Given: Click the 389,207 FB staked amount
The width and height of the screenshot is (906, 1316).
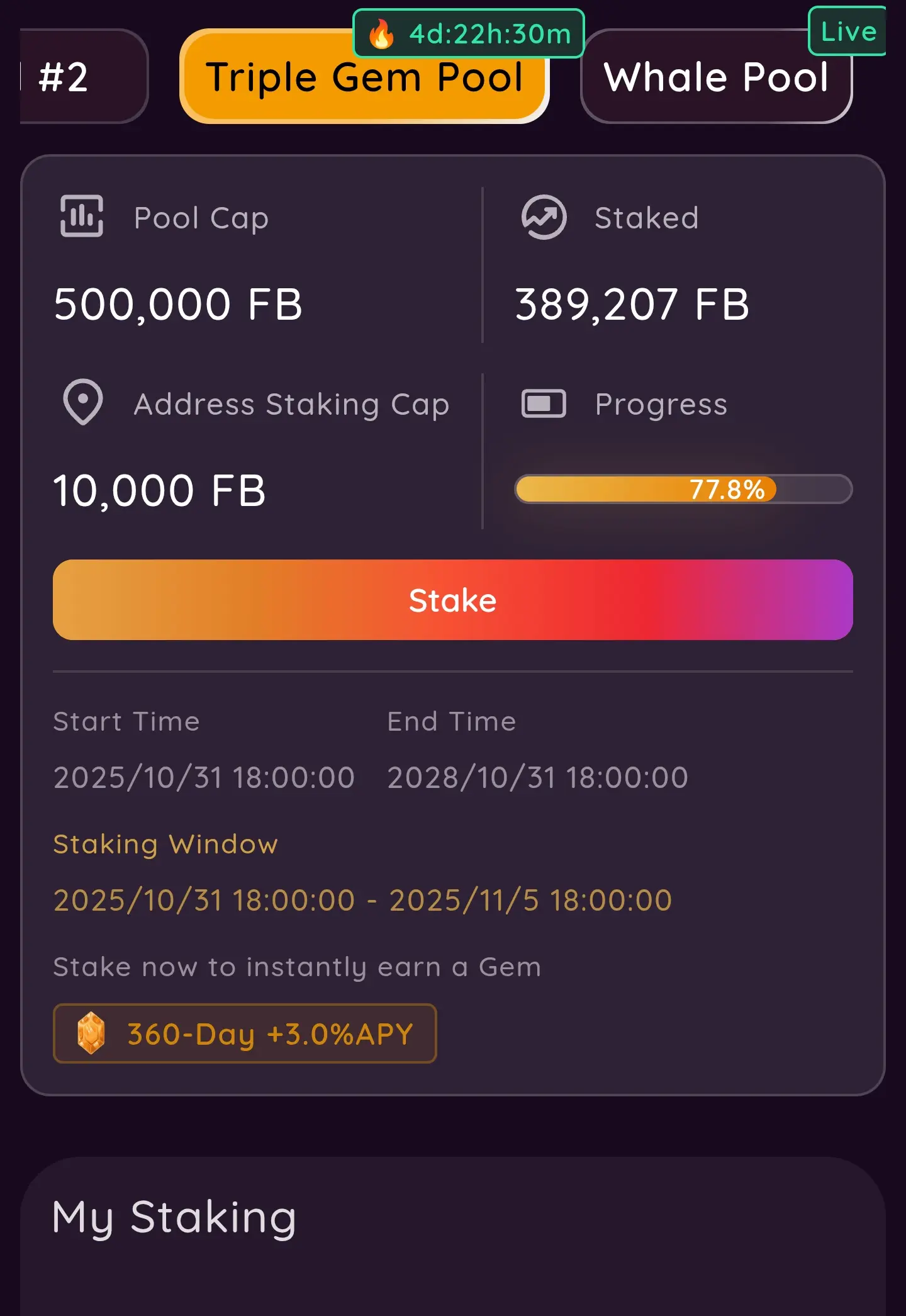Looking at the screenshot, I should point(632,305).
